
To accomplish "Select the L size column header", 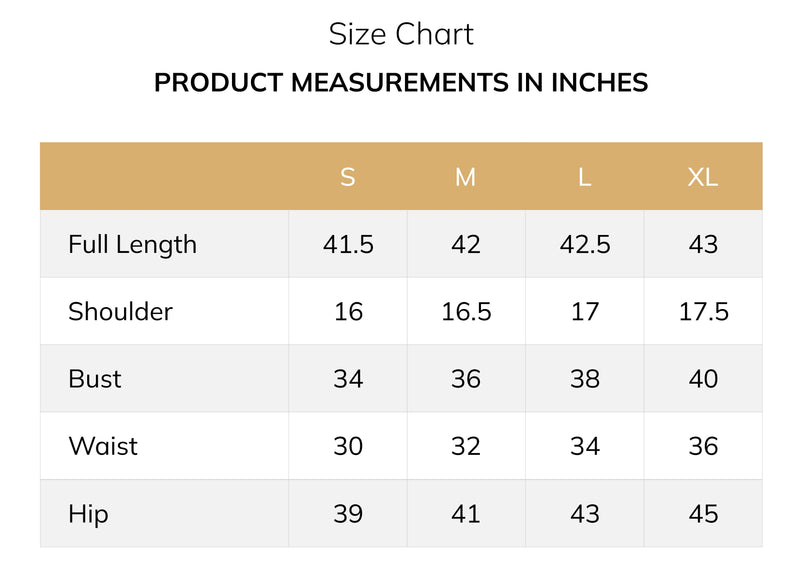I will 585,177.
